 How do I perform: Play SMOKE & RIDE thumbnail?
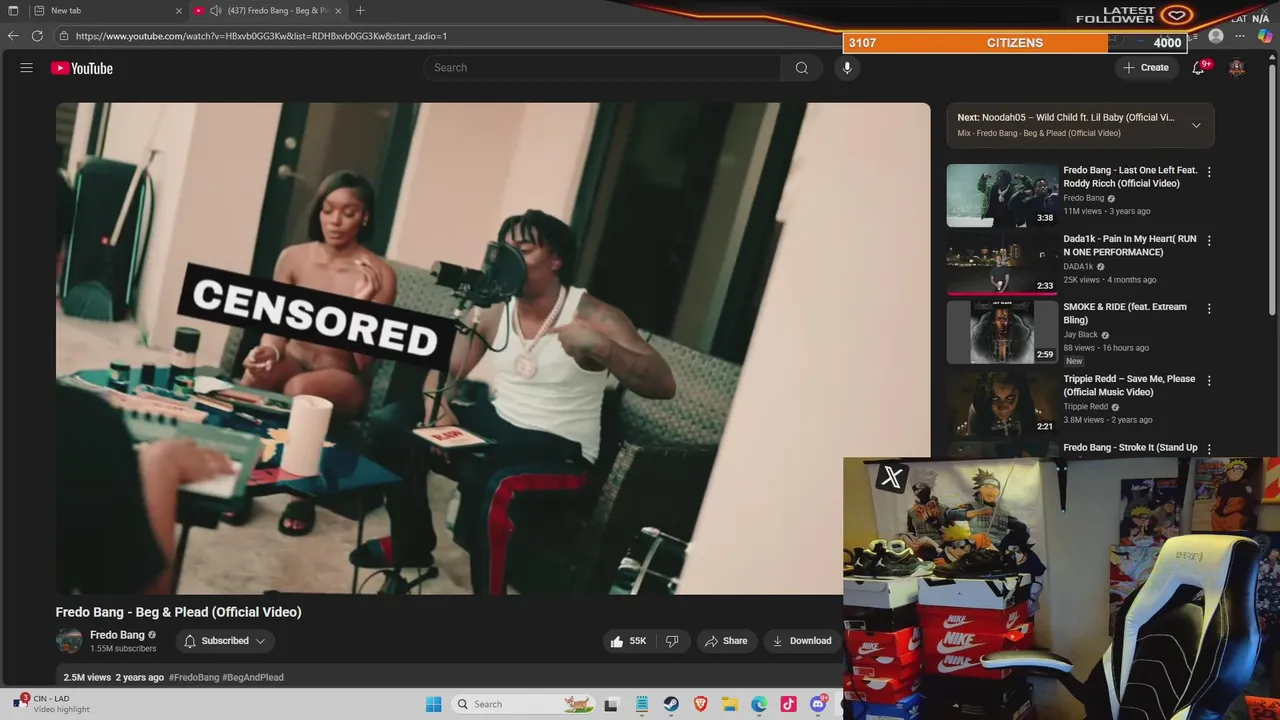pyautogui.click(x=1002, y=332)
